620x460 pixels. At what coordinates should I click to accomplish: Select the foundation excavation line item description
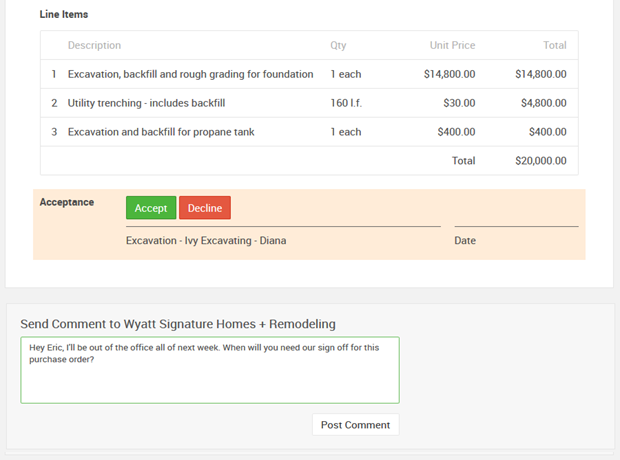pos(190,74)
